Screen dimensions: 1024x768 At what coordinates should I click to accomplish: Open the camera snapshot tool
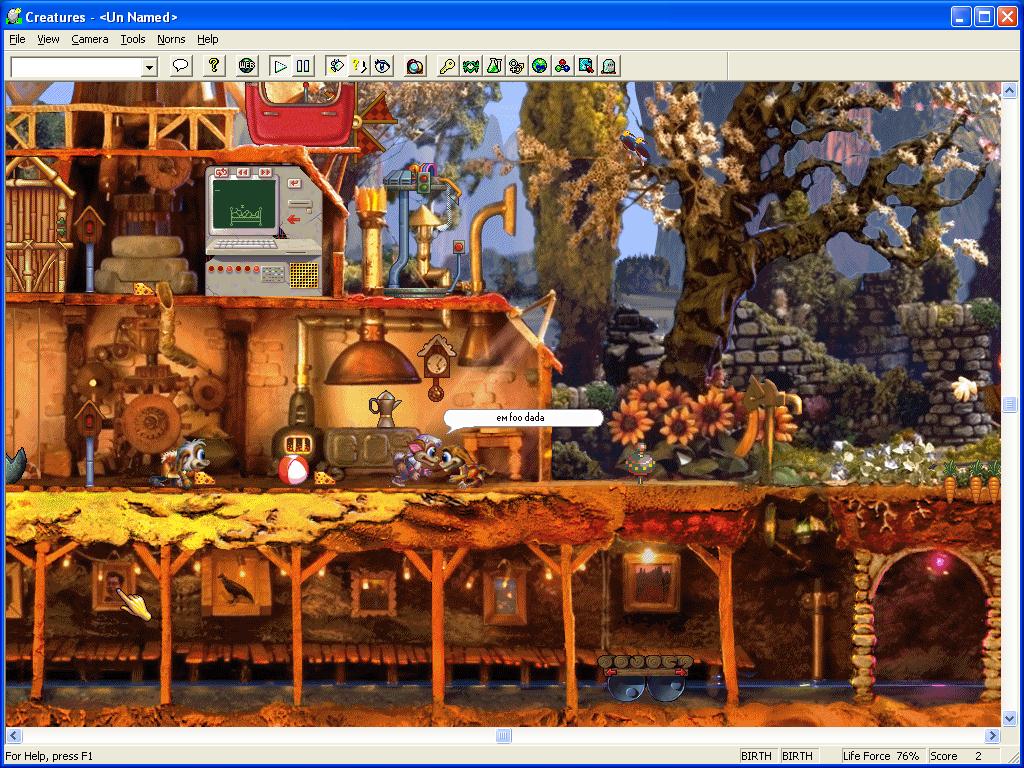(x=415, y=66)
